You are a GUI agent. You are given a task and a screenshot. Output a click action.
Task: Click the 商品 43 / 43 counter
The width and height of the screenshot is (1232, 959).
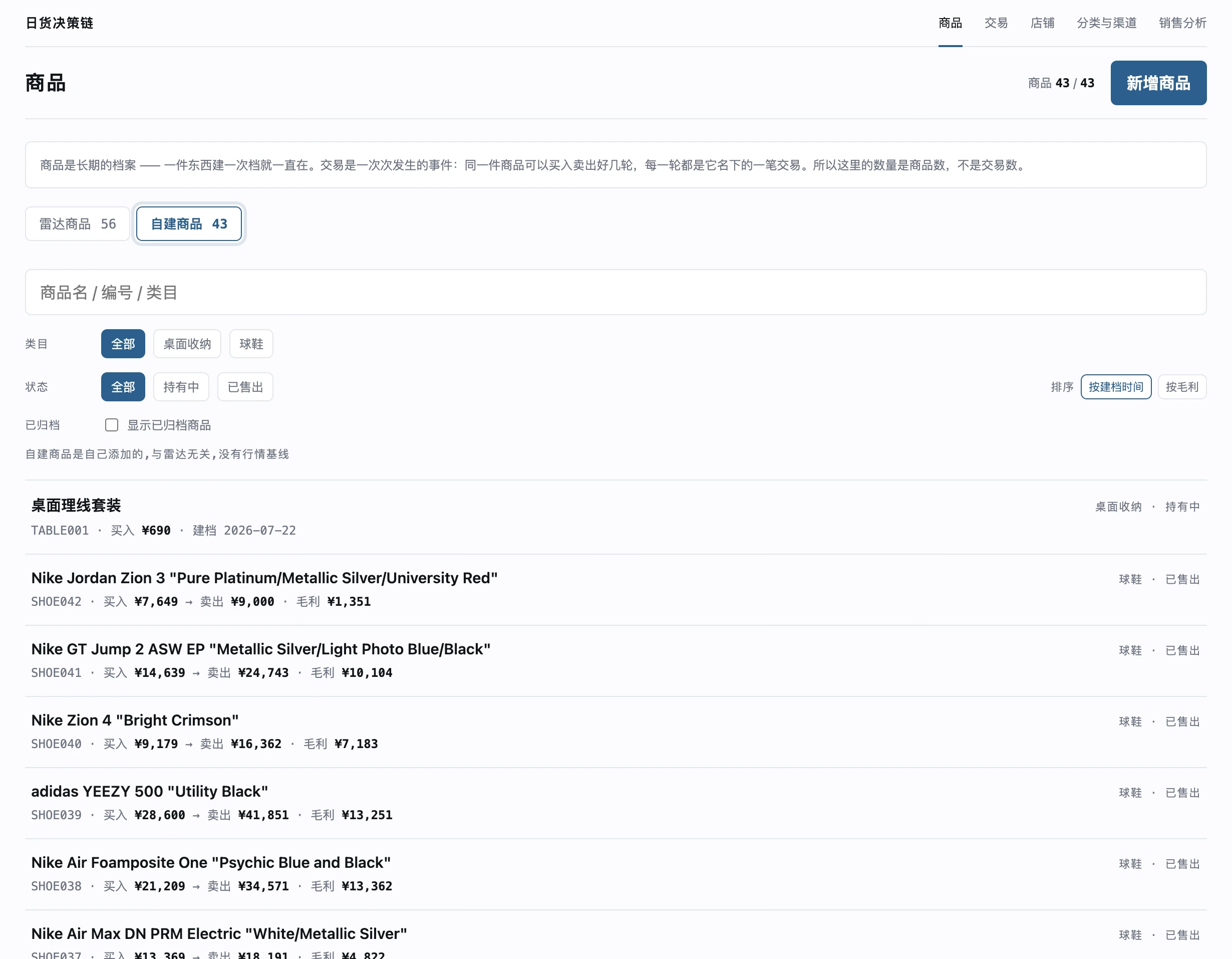tap(1061, 83)
